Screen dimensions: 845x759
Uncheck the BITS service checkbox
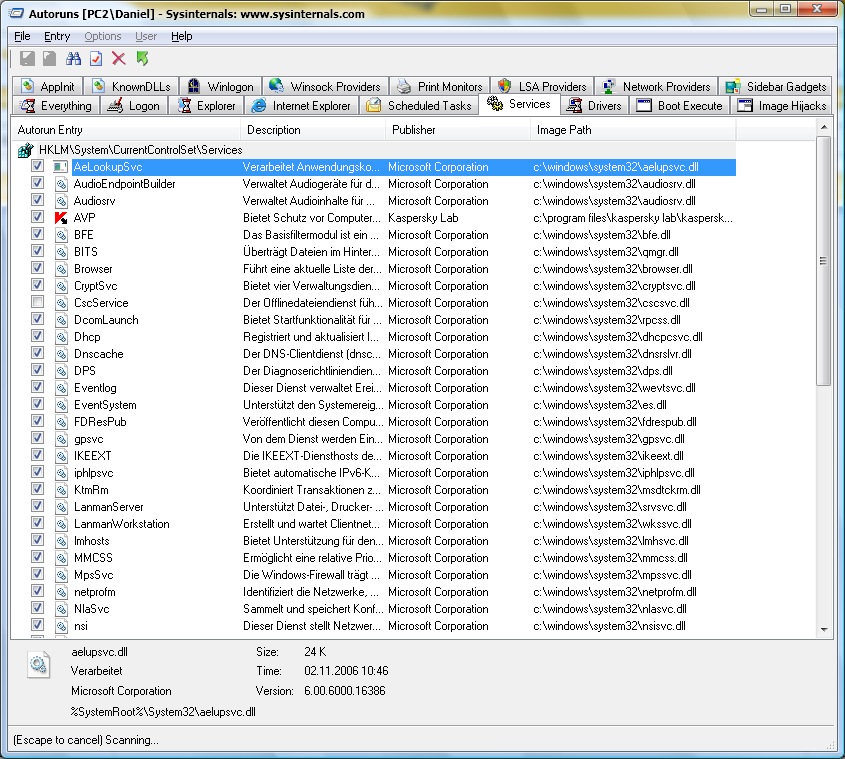click(x=37, y=251)
